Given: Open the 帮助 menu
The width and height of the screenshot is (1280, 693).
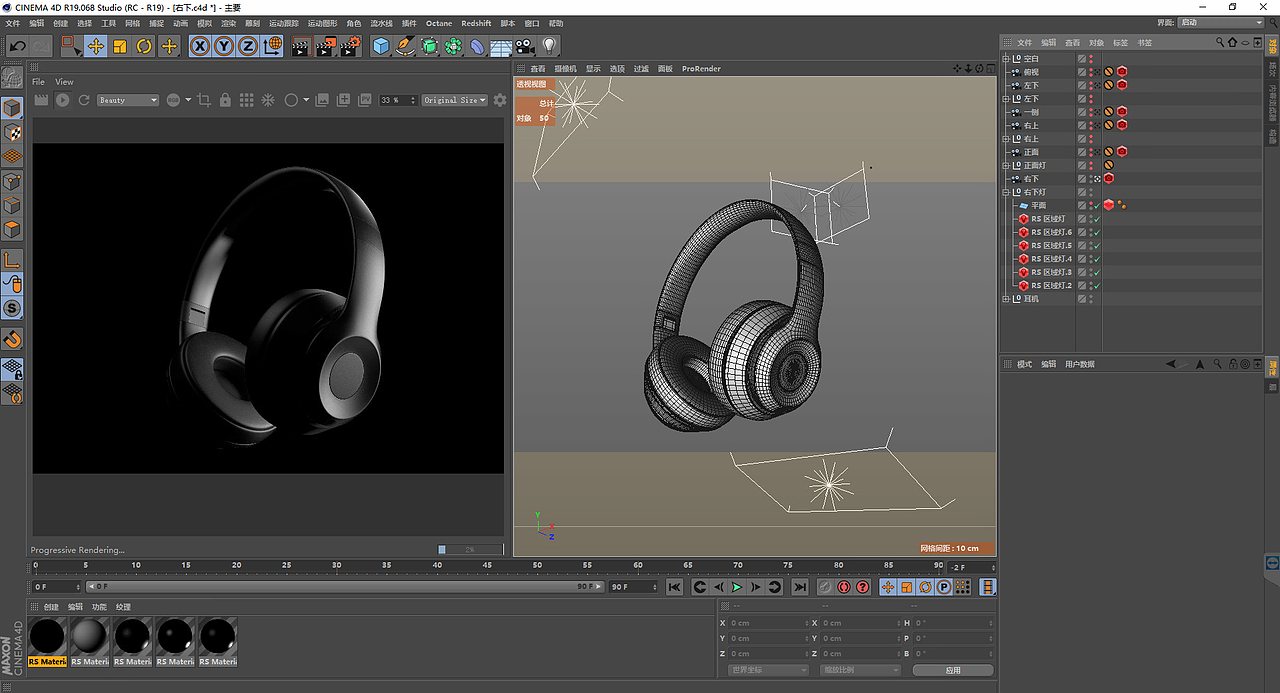Looking at the screenshot, I should 556,23.
